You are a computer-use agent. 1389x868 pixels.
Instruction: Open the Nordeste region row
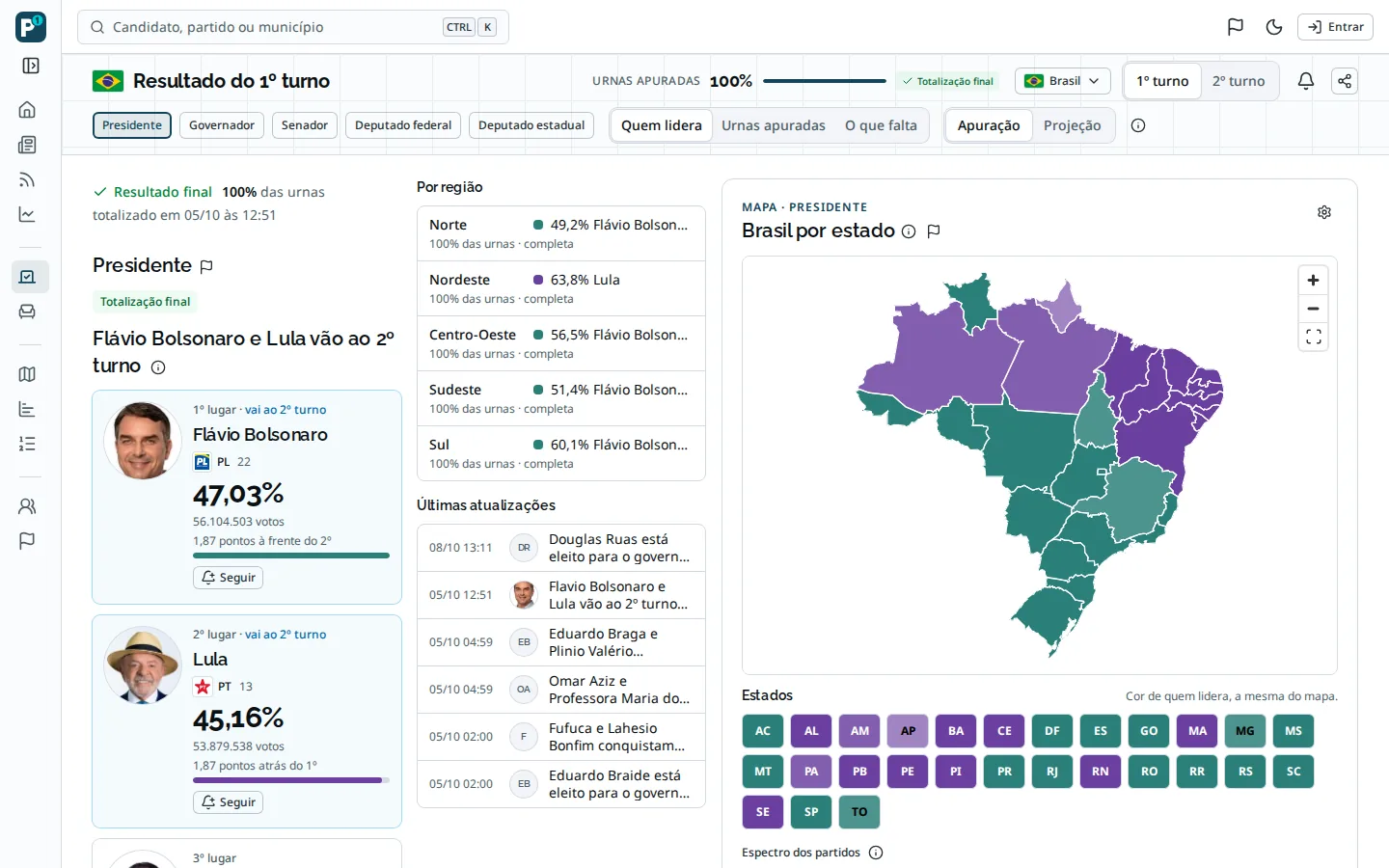click(561, 288)
